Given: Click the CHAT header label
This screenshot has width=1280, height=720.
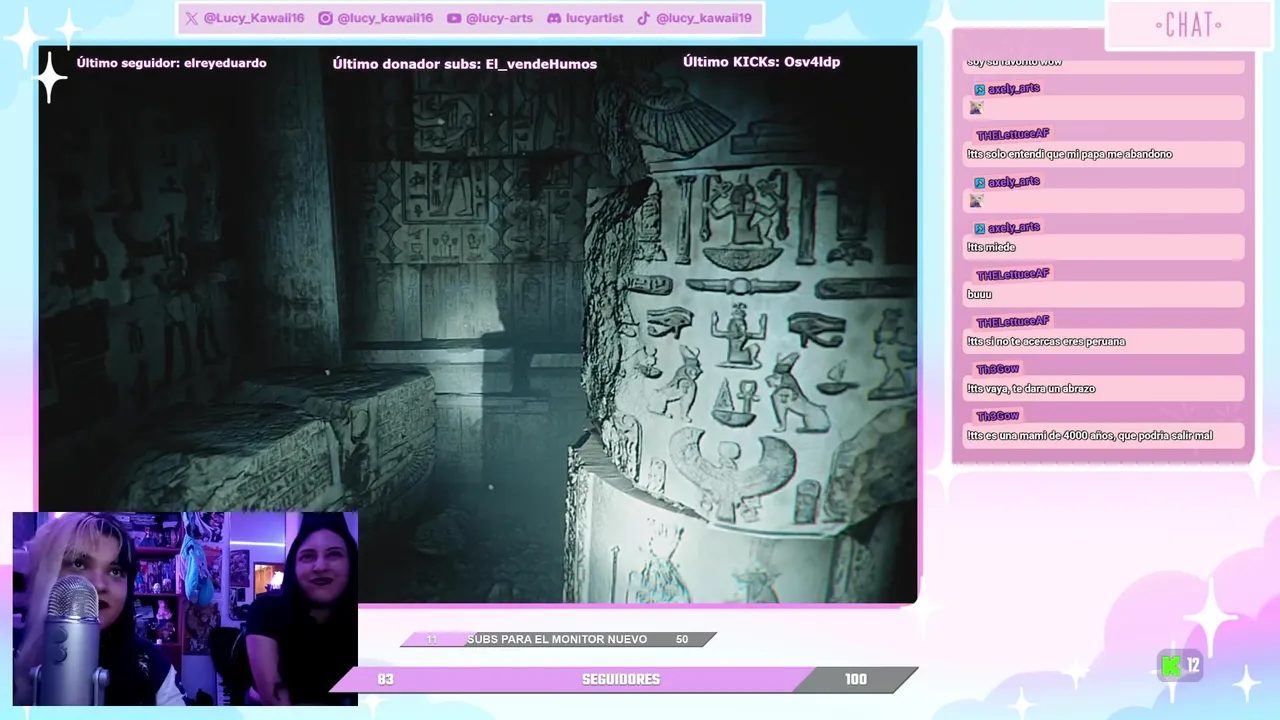Looking at the screenshot, I should point(1188,26).
